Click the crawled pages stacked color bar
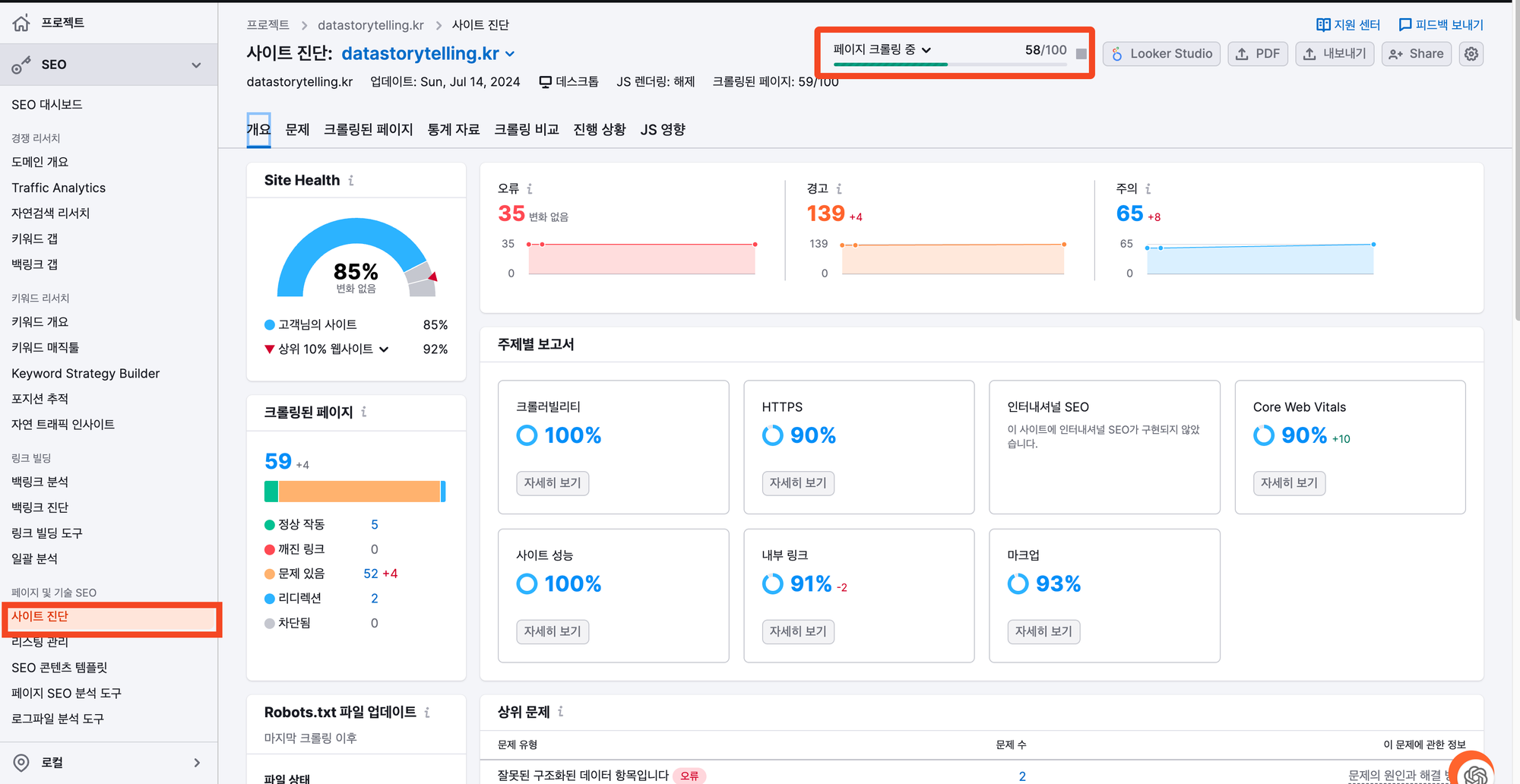Image resolution: width=1520 pixels, height=784 pixels. point(355,492)
